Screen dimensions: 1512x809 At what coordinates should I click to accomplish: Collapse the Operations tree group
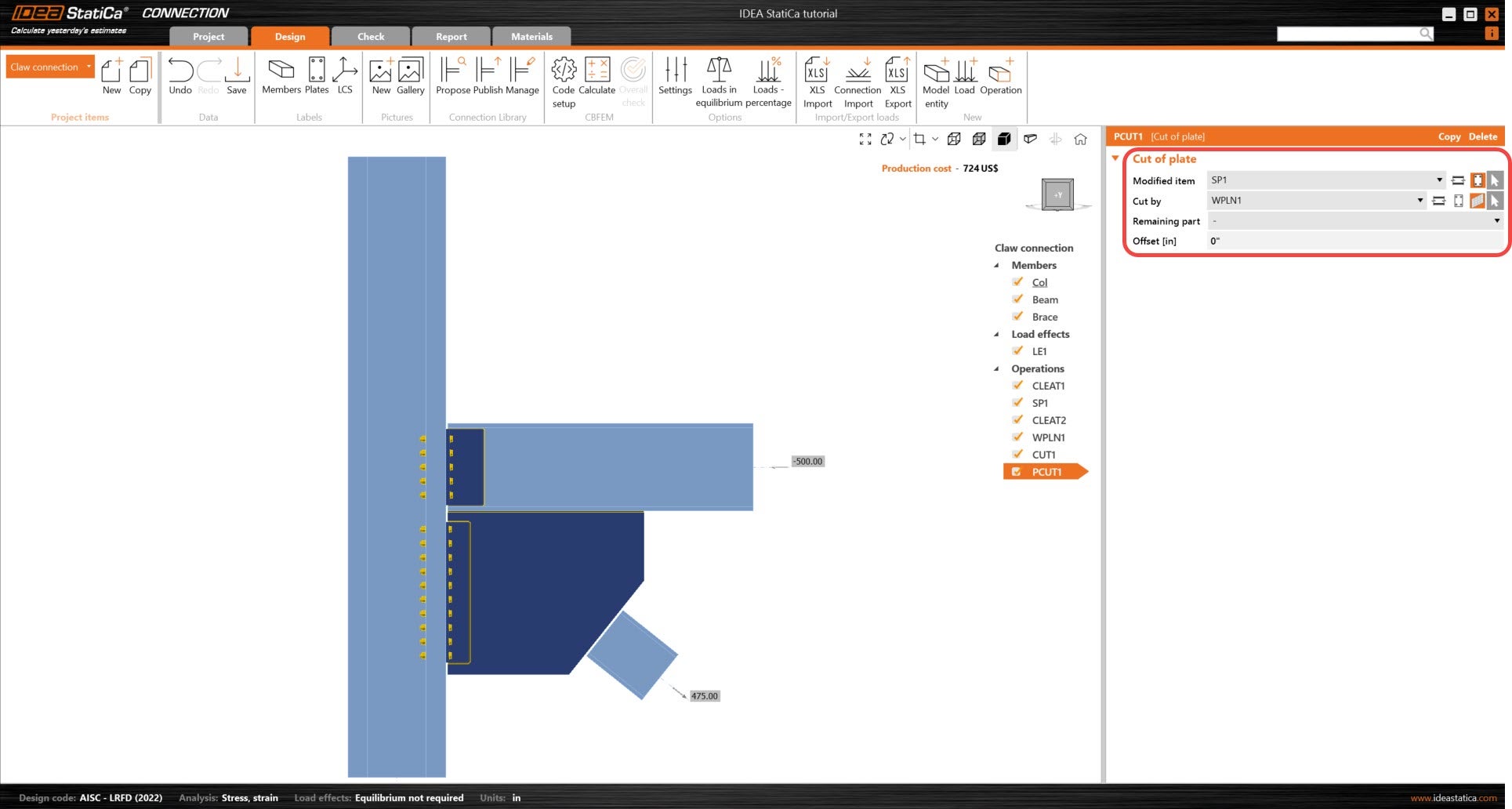tap(997, 368)
